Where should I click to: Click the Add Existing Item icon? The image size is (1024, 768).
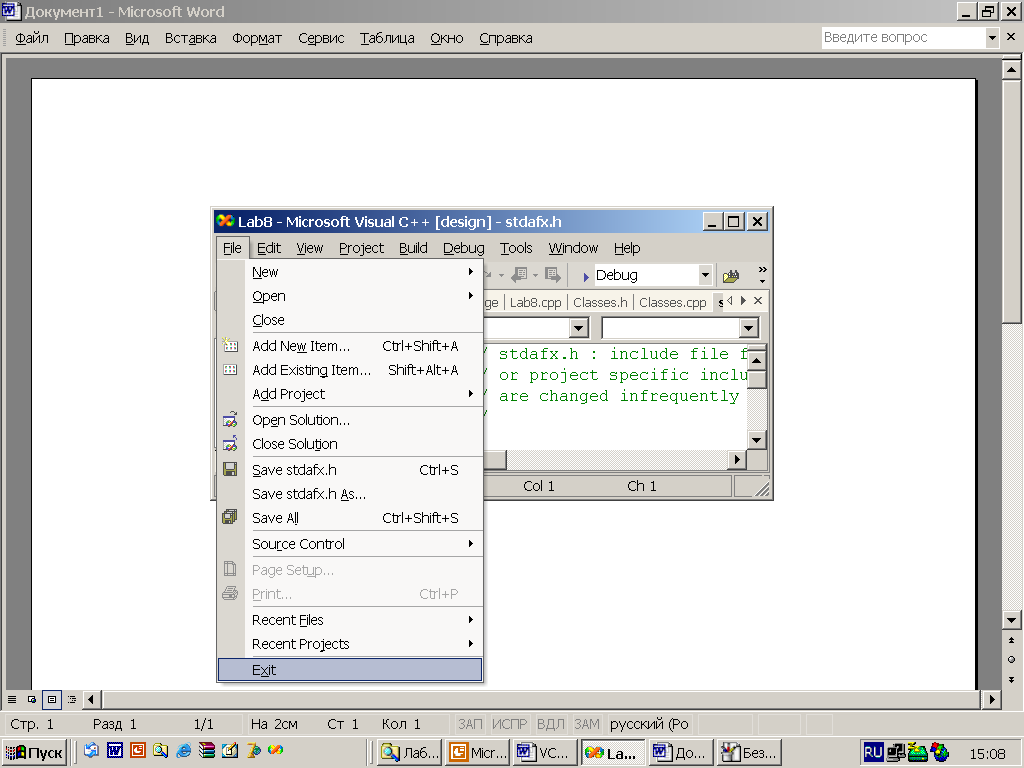[230, 370]
